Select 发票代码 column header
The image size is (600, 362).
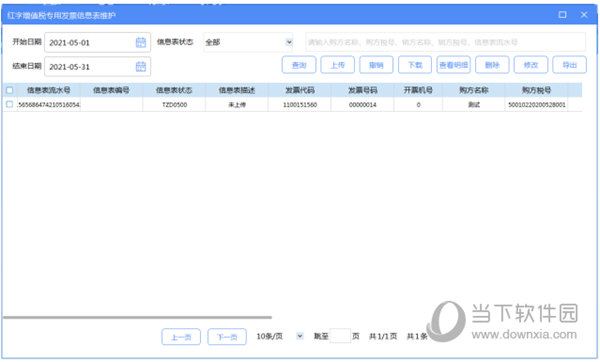[x=300, y=90]
